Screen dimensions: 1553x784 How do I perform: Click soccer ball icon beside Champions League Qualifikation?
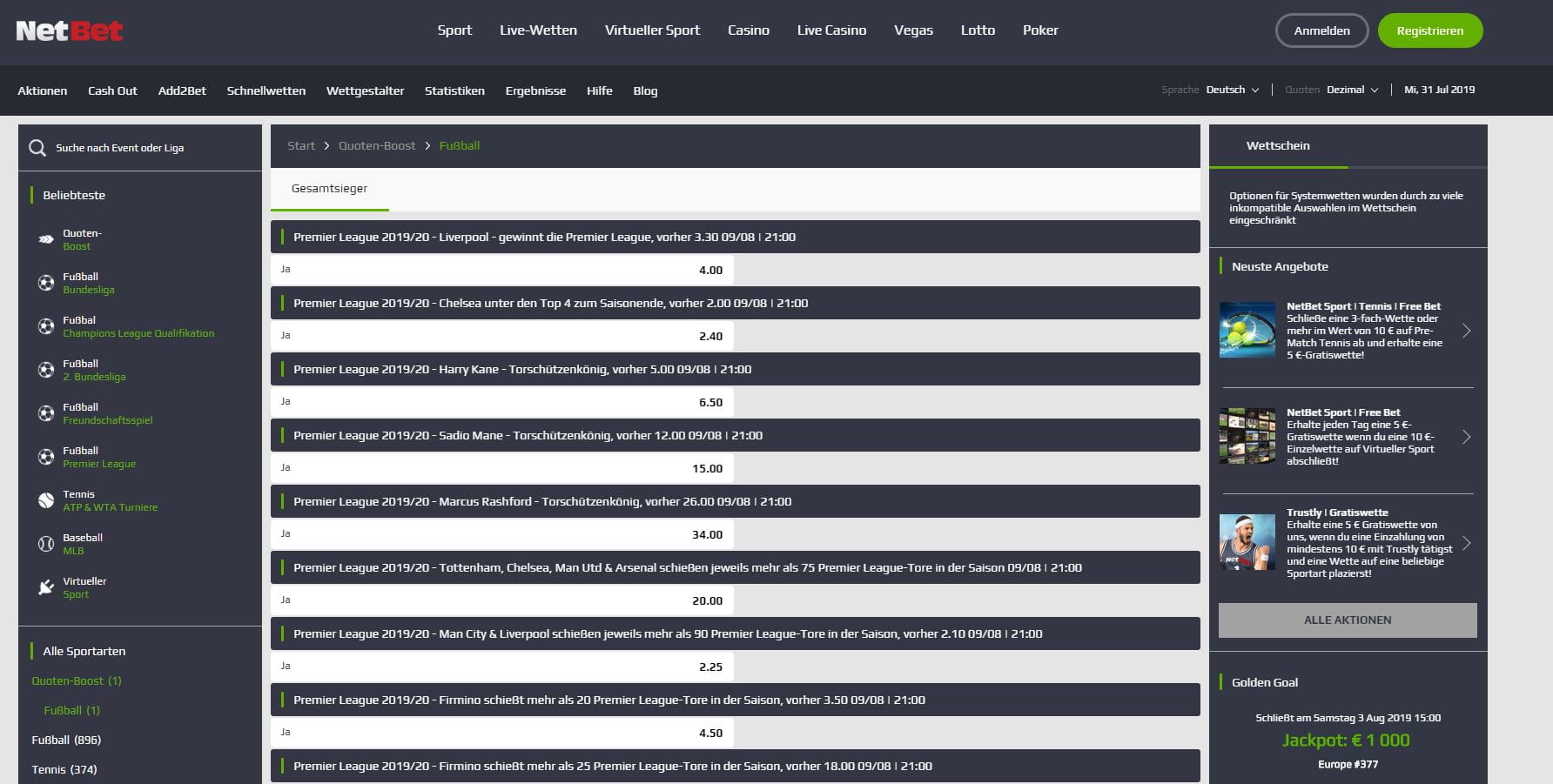(46, 326)
